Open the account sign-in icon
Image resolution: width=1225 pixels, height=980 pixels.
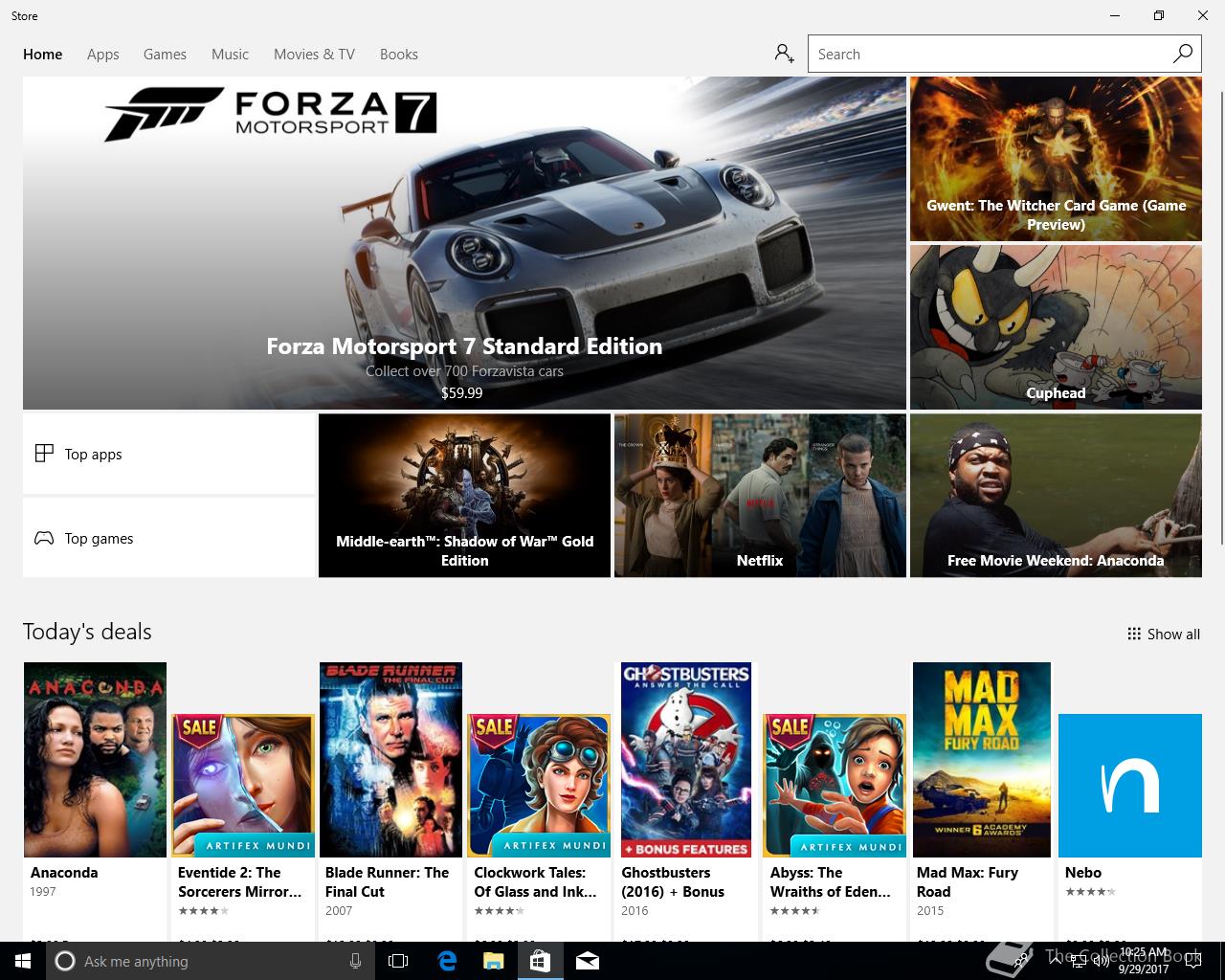784,54
